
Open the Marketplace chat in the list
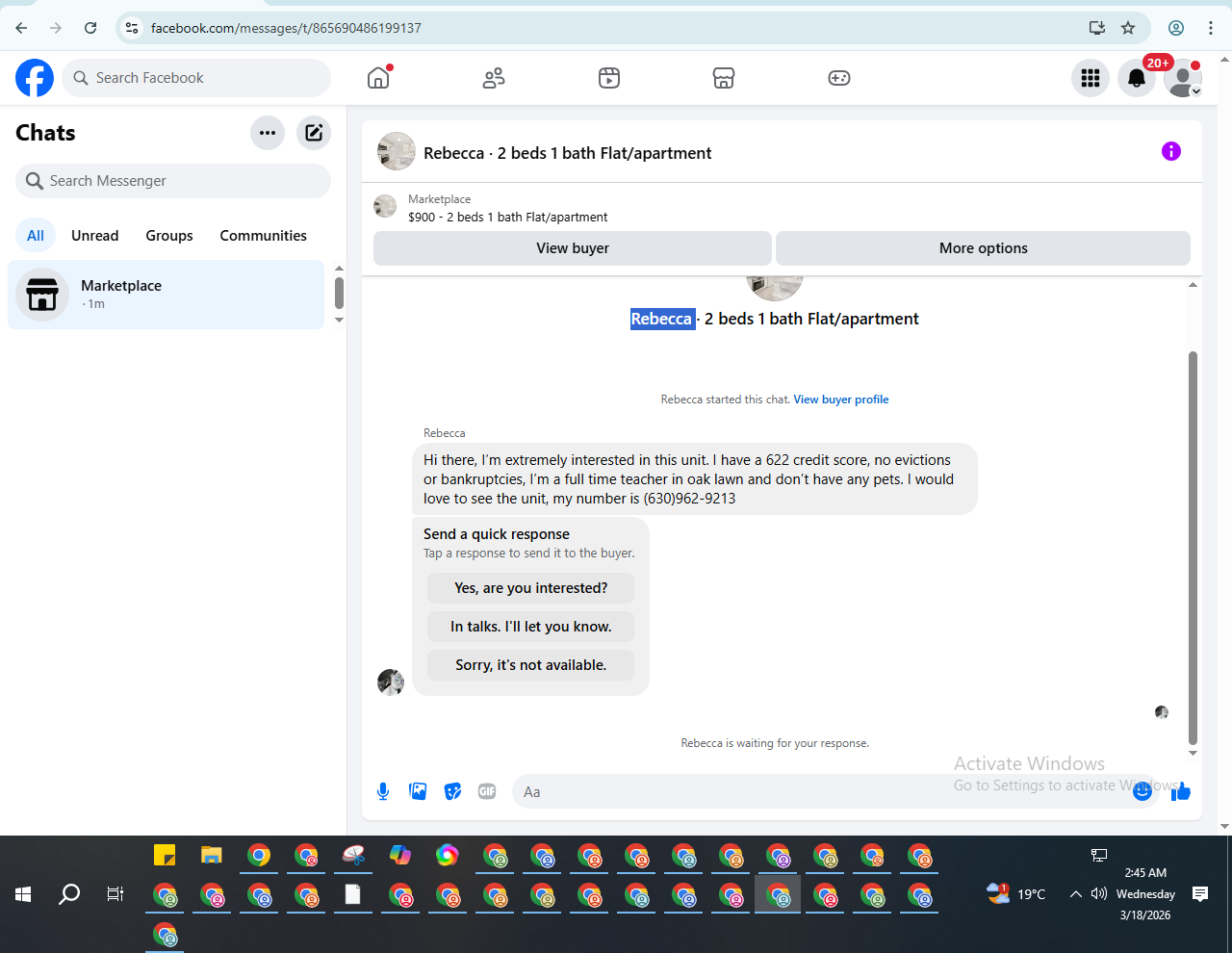167,295
